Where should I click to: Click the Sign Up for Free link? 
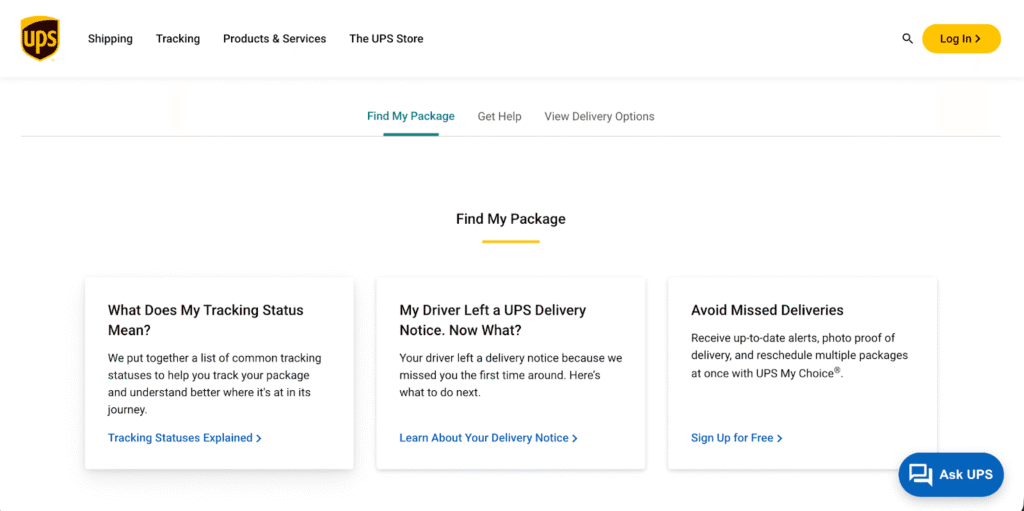[x=732, y=438]
